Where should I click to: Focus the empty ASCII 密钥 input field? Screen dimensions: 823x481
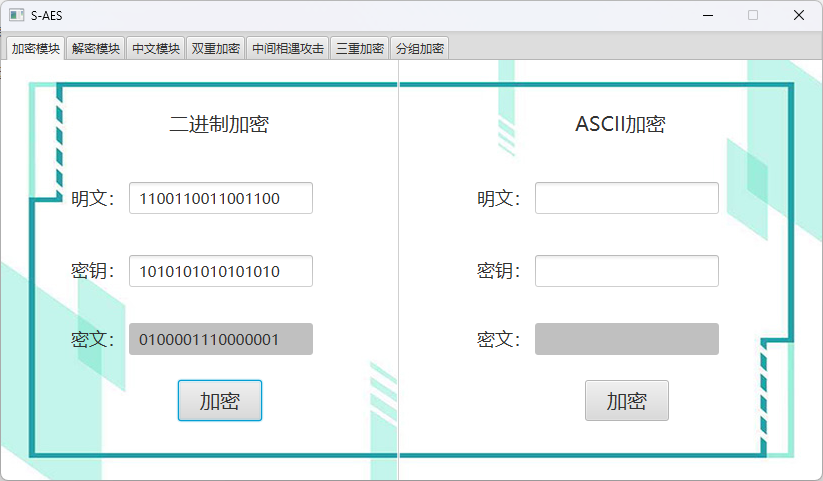coord(626,271)
